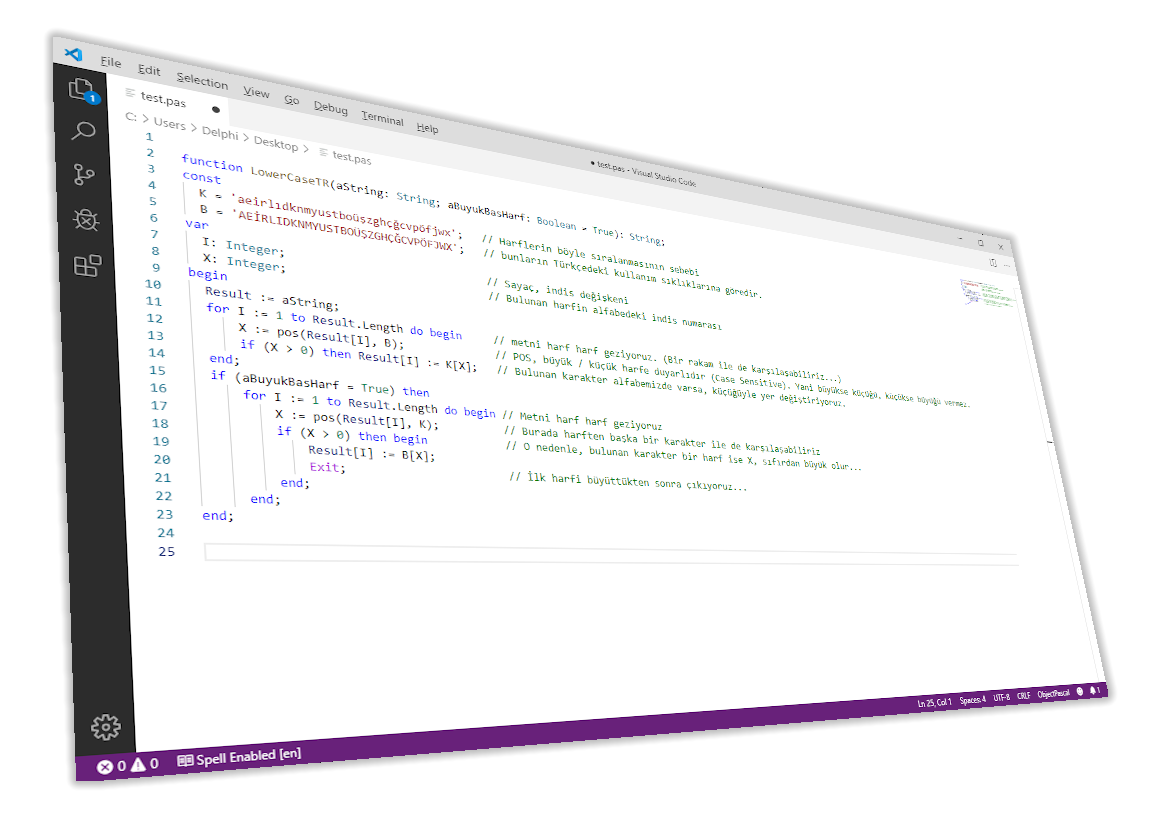Click the split editor icon
The width and height of the screenshot is (1161, 818).
point(993,263)
